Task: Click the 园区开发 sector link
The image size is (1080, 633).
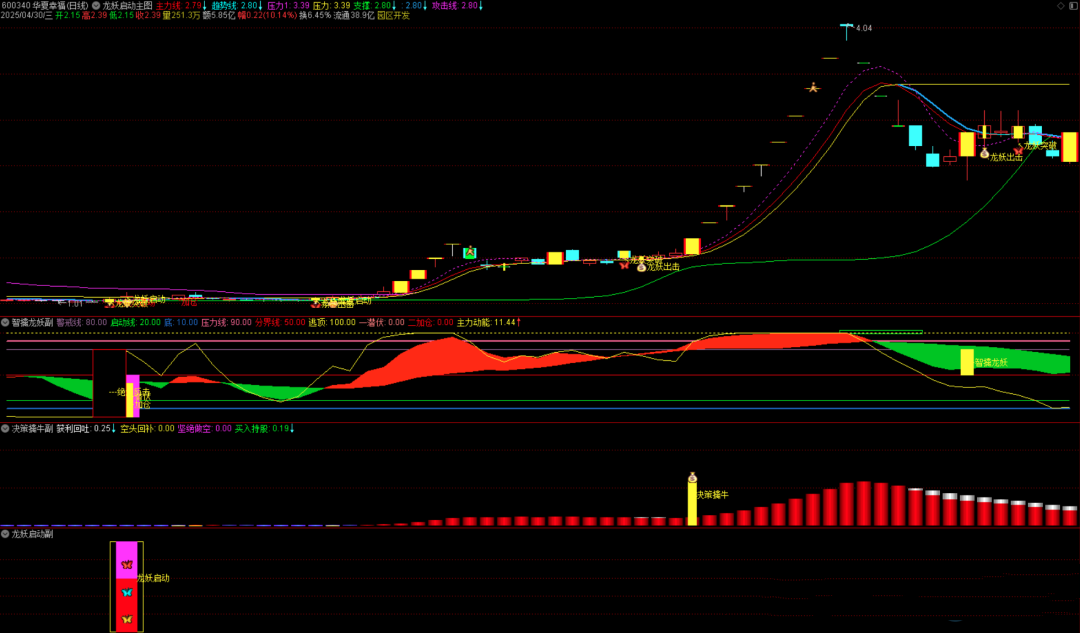Action: [393, 16]
